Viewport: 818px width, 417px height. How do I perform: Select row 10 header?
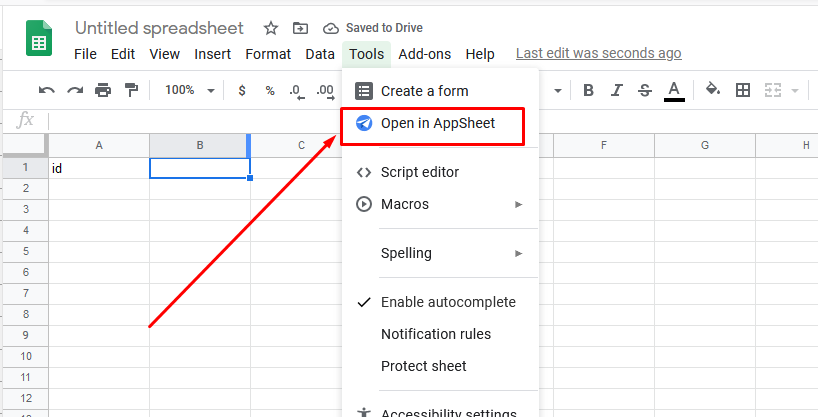[x=26, y=356]
